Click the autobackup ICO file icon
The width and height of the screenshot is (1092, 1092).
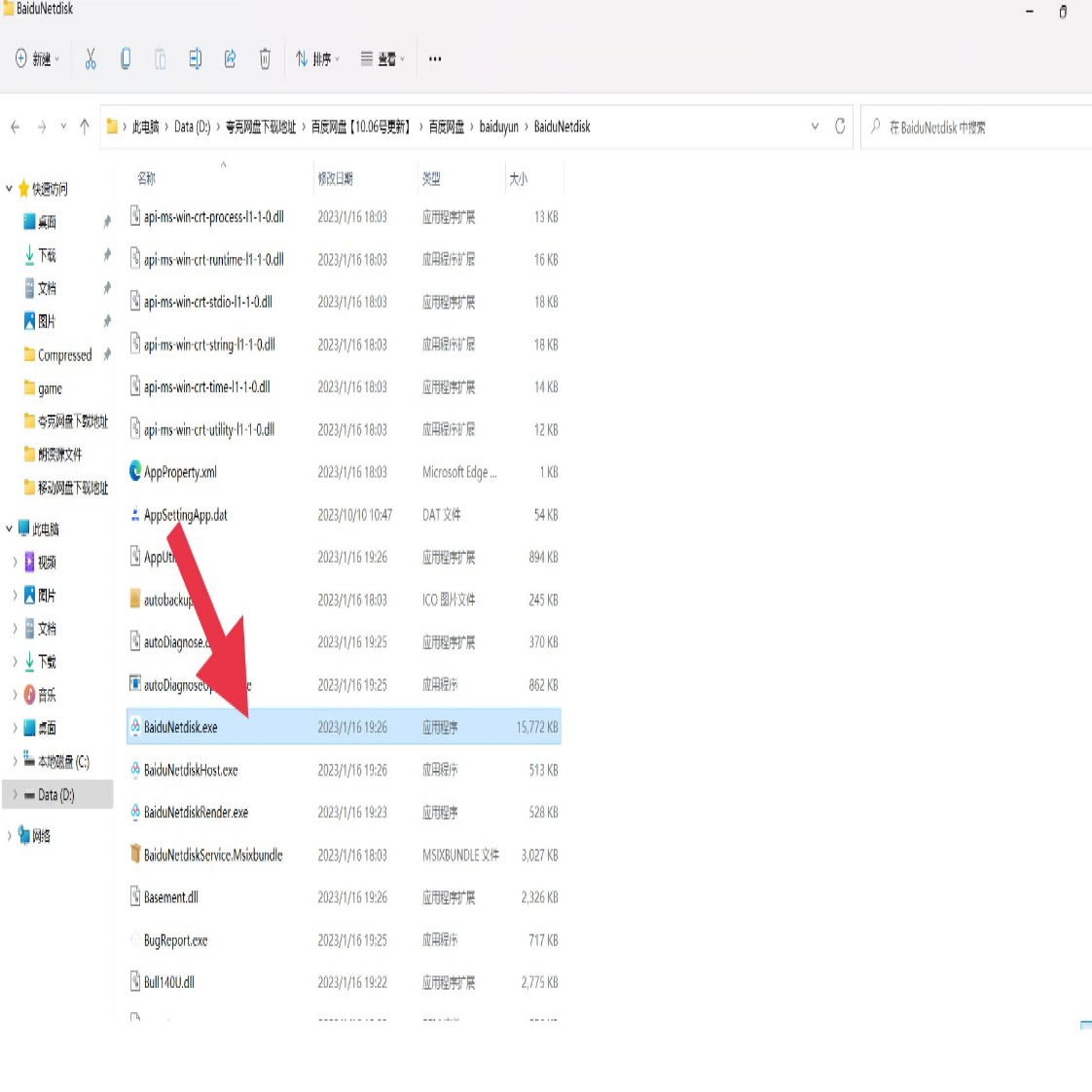point(135,599)
